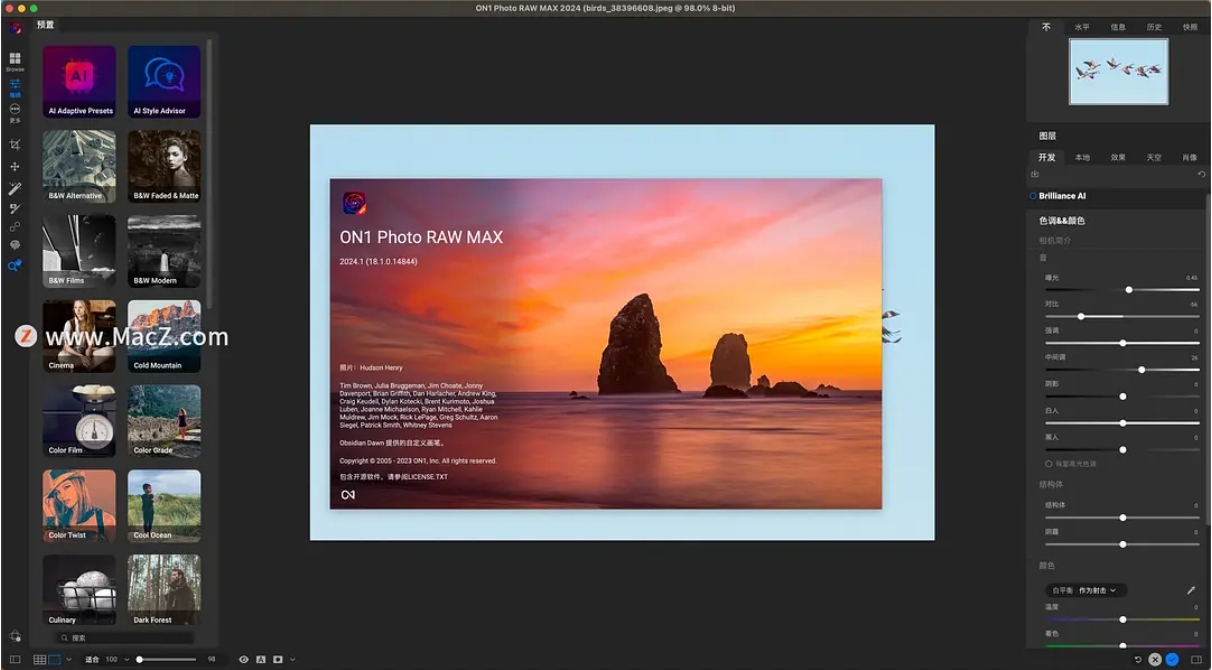The width and height of the screenshot is (1212, 670).
Task: Open the AI Style Advisor category
Action: coord(164,82)
